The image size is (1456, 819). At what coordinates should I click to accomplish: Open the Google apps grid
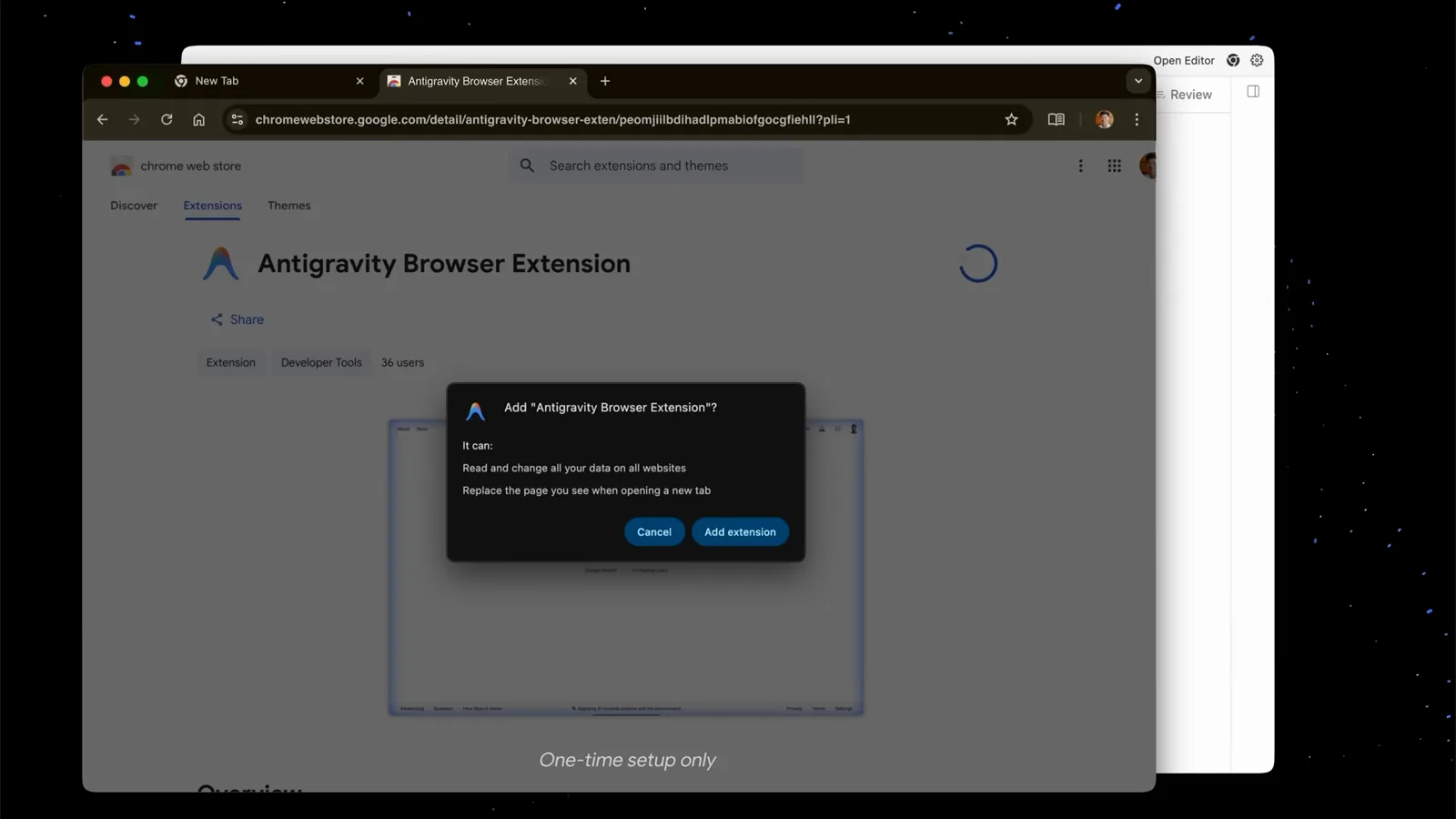point(1114,166)
